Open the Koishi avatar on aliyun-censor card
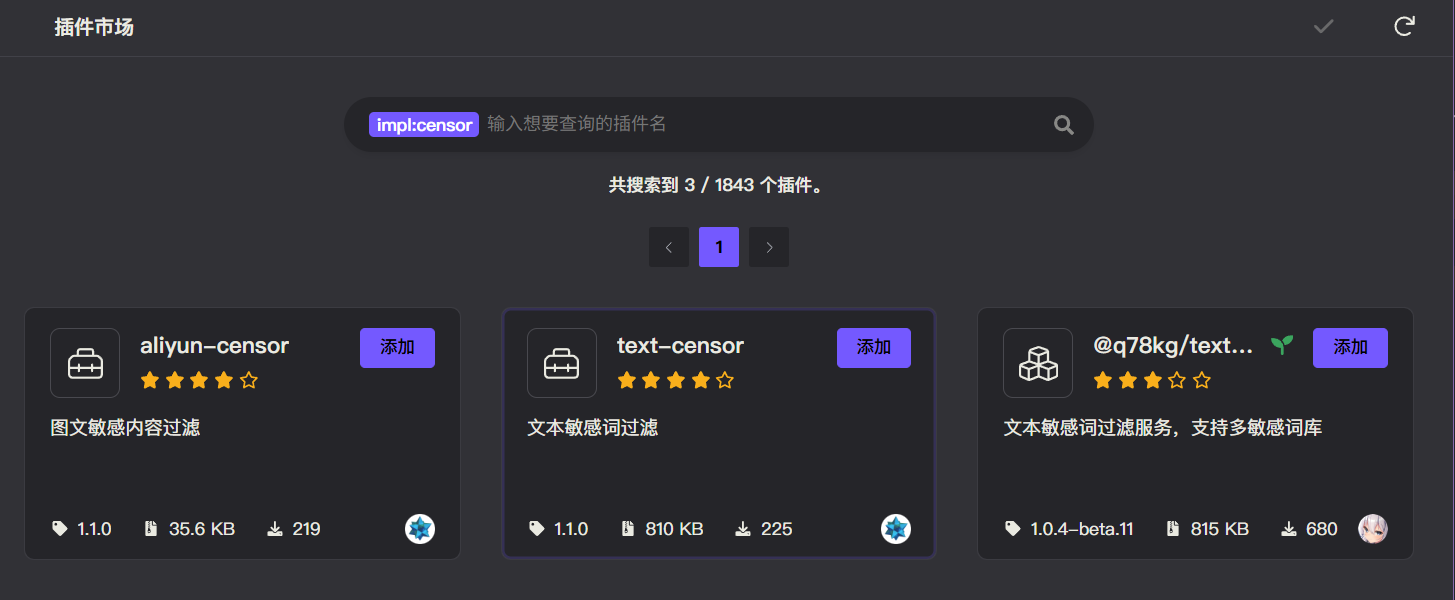The image size is (1455, 600). point(420,529)
